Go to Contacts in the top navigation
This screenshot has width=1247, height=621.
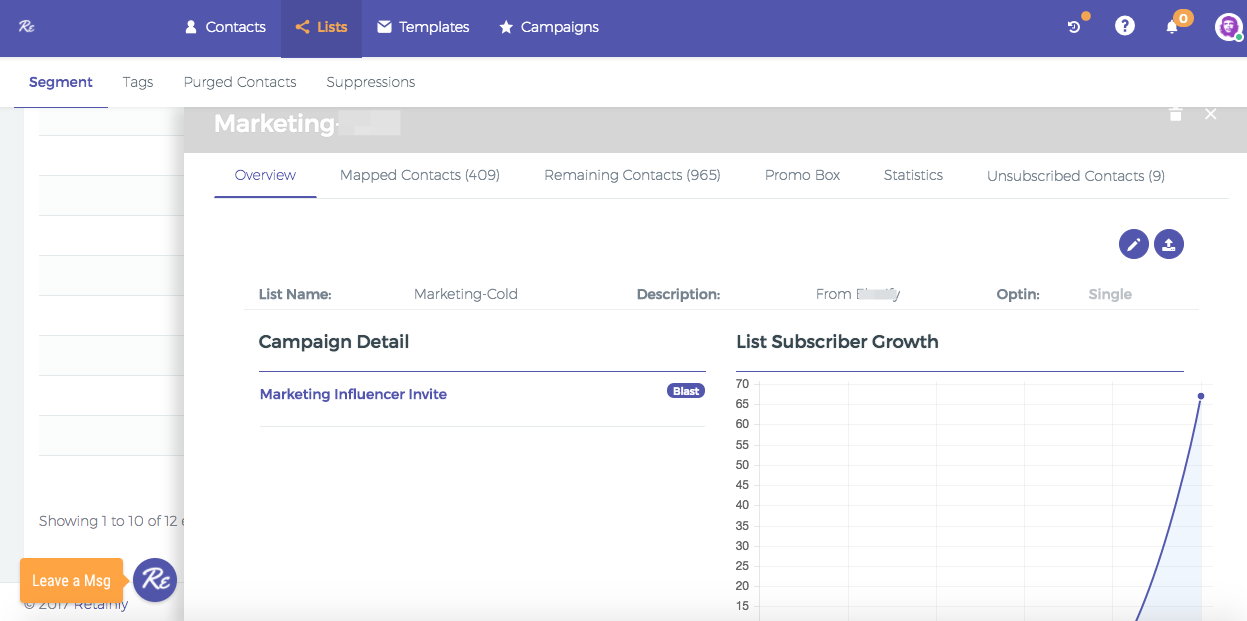pyautogui.click(x=225, y=27)
